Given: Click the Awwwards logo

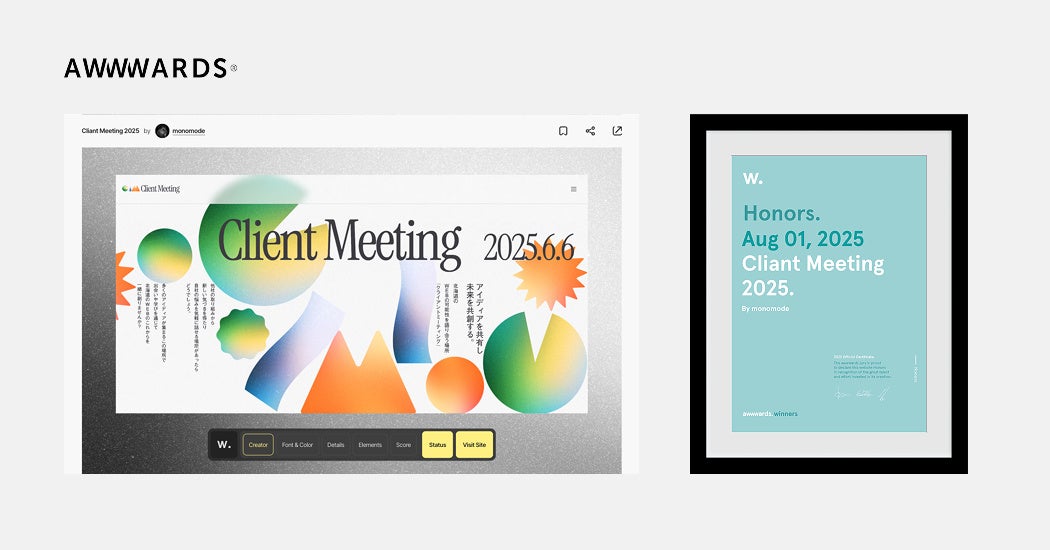Looking at the screenshot, I should [x=151, y=68].
